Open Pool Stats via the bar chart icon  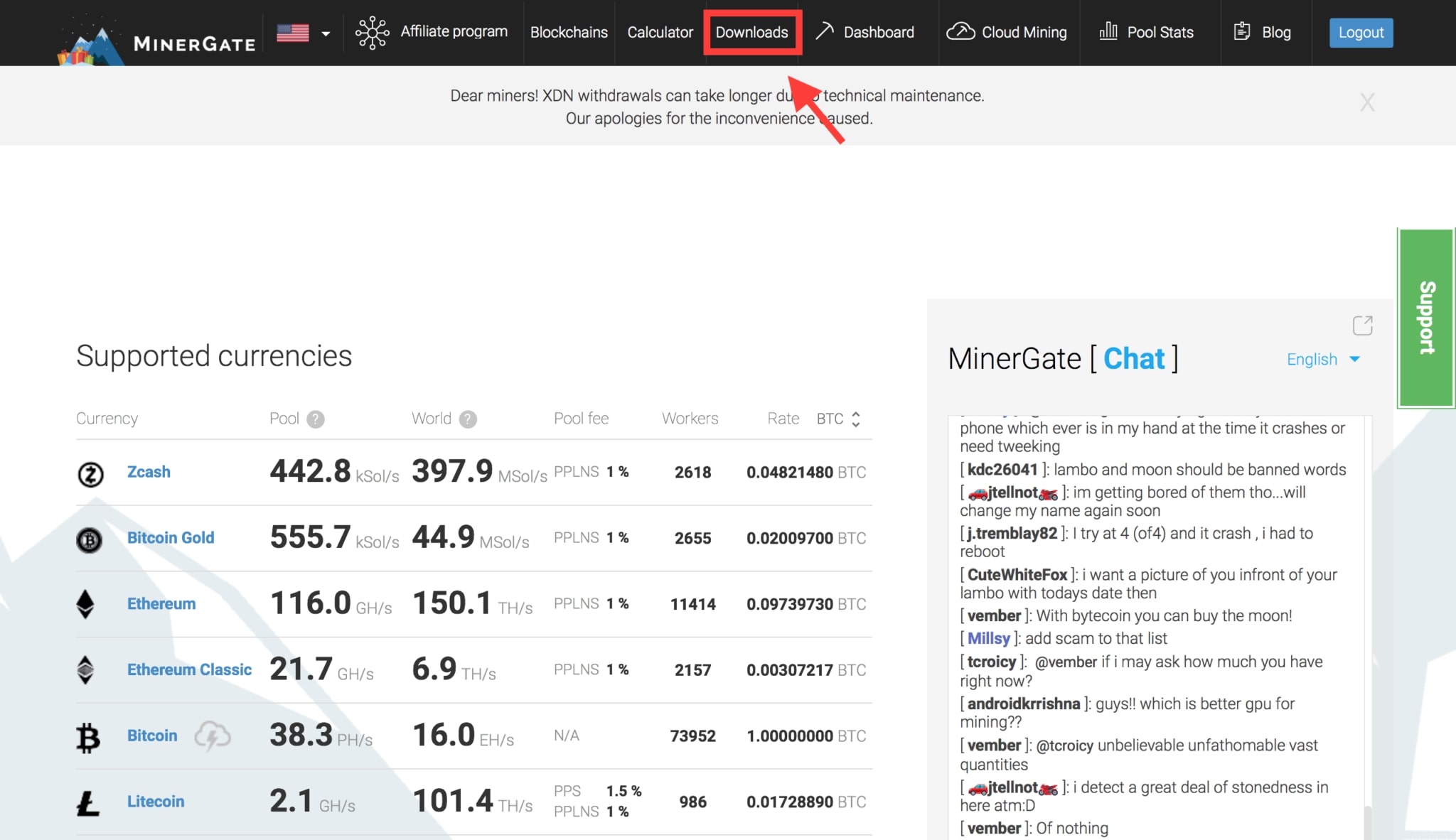point(1109,31)
